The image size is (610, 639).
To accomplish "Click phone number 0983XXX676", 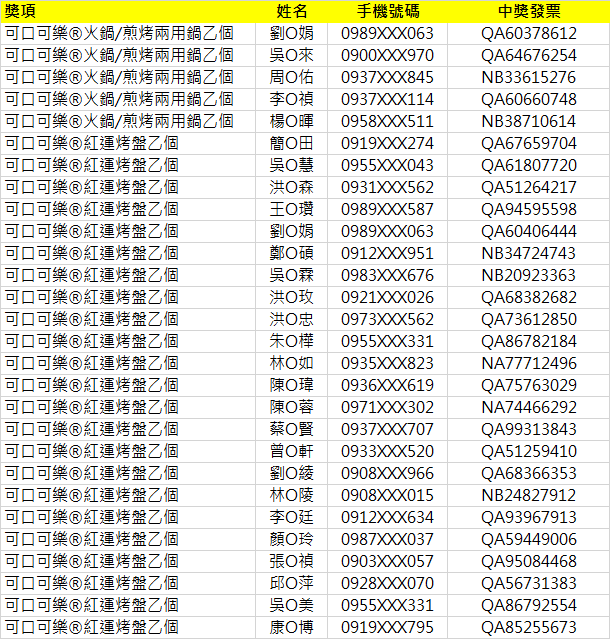I will click(387, 275).
